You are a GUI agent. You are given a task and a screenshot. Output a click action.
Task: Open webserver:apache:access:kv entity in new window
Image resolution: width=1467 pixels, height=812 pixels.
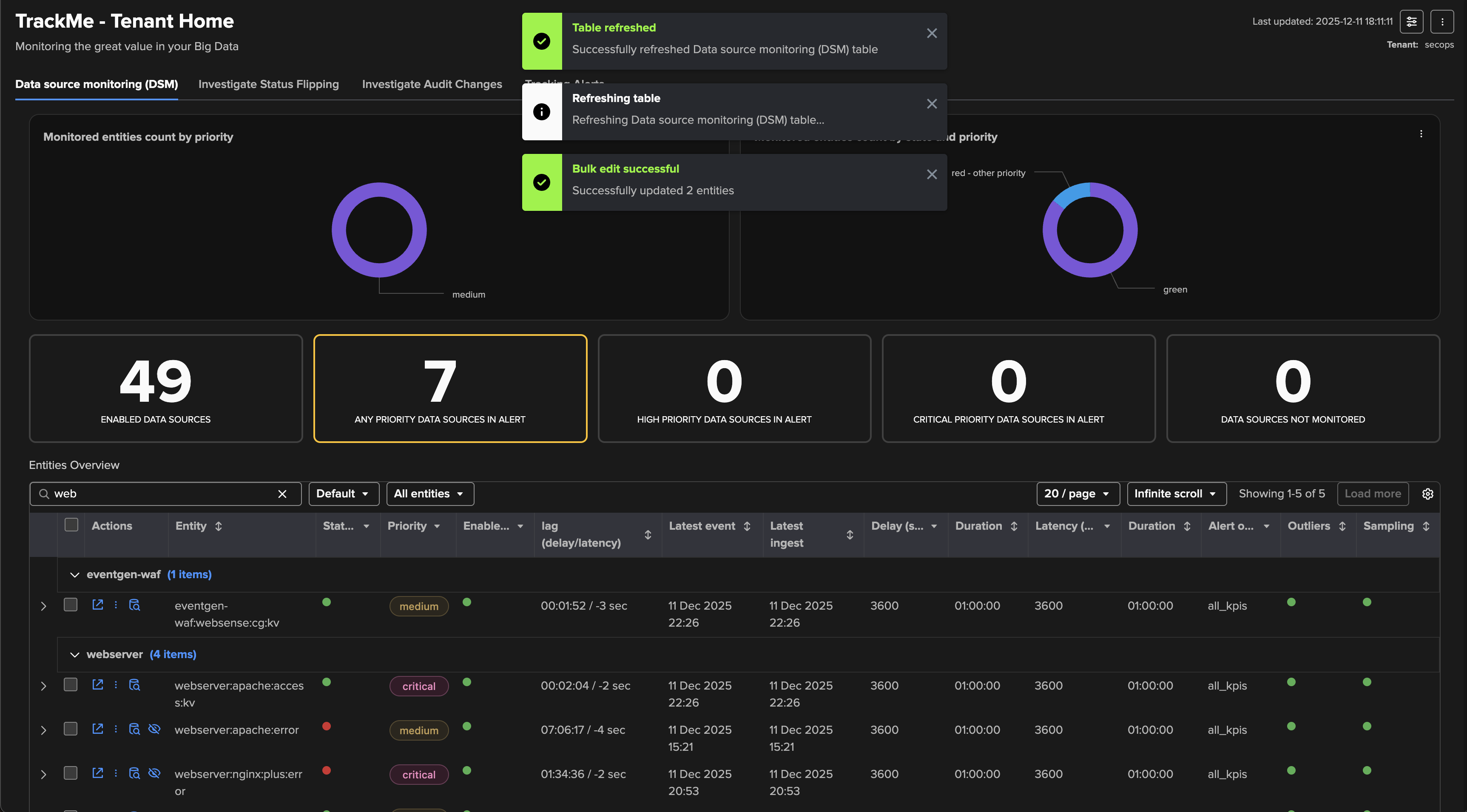pos(97,684)
